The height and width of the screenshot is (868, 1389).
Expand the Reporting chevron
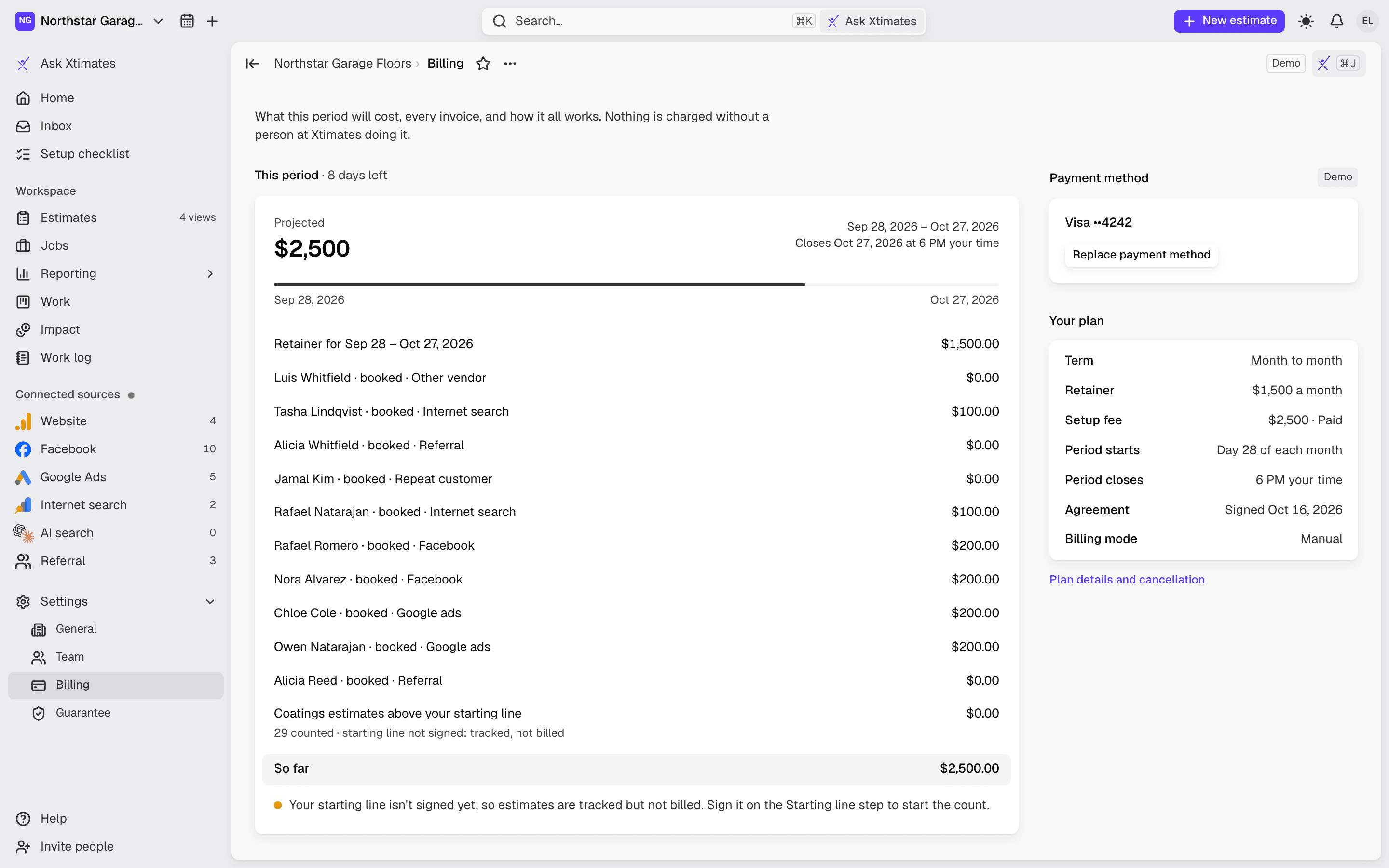click(x=210, y=274)
